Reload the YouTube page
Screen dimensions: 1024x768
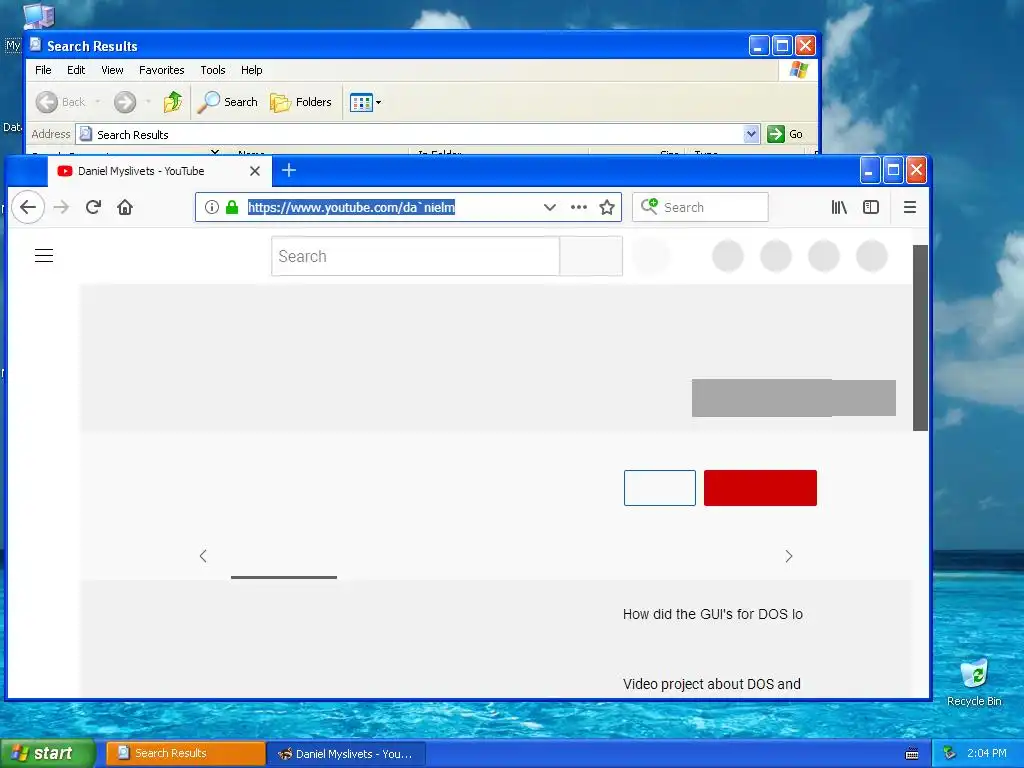coord(93,208)
